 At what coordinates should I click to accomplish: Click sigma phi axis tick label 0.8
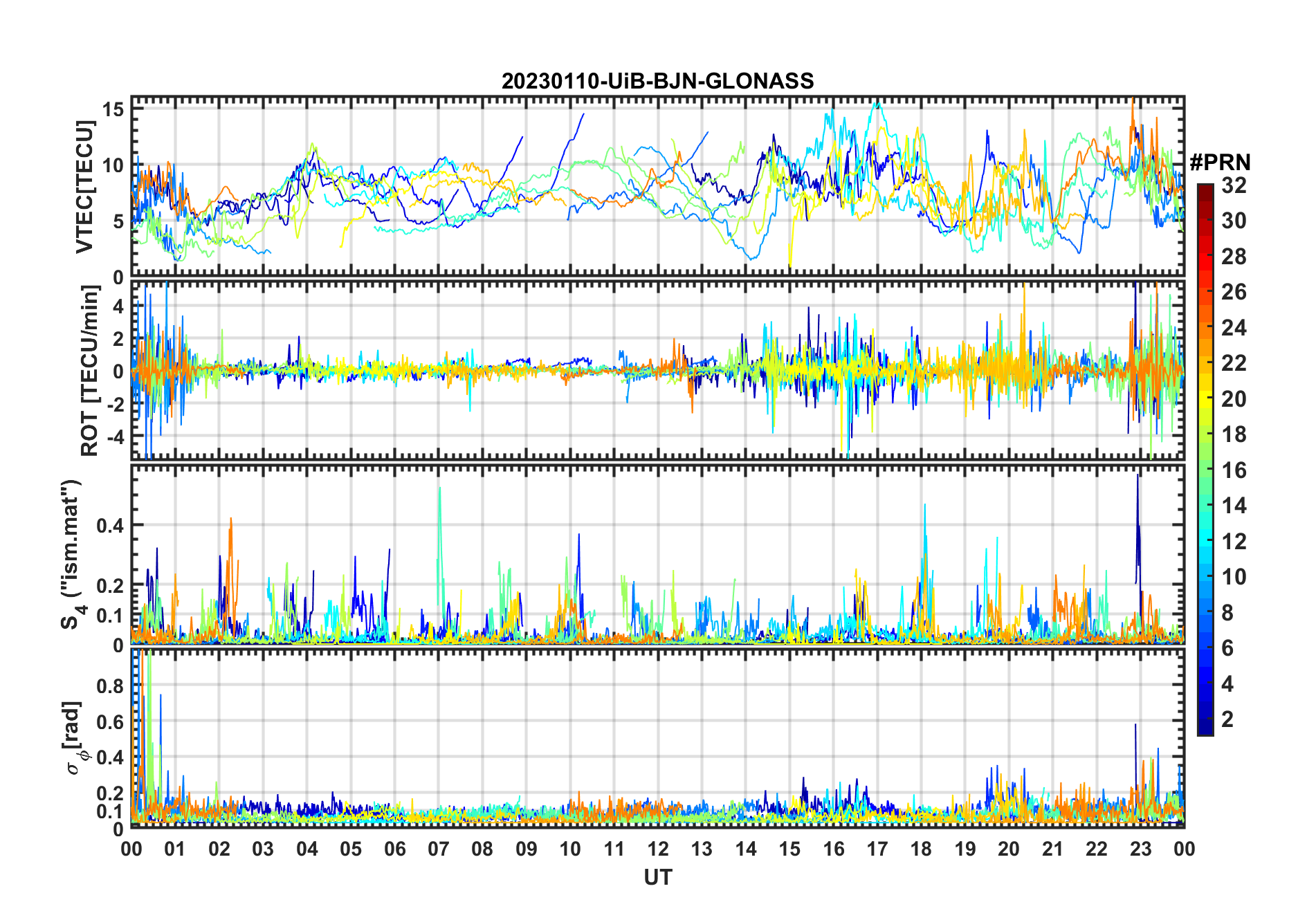(x=111, y=686)
